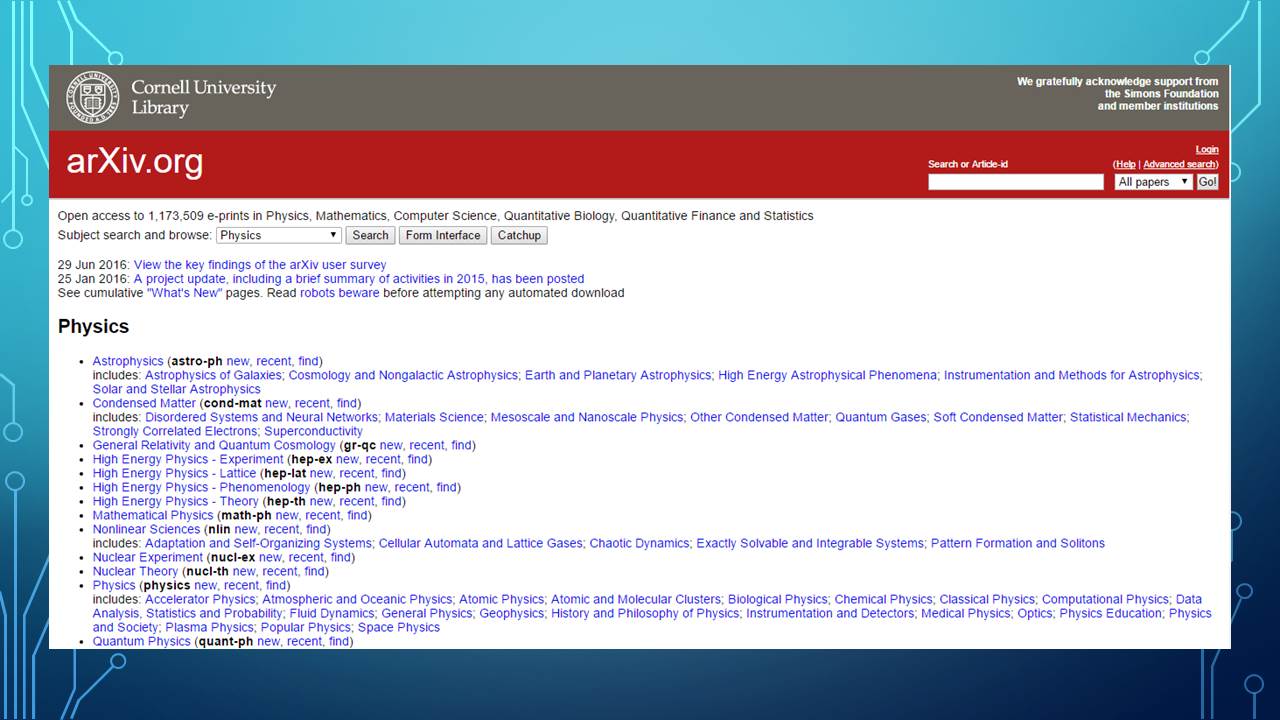Open the Physics subject dropdown

click(279, 235)
